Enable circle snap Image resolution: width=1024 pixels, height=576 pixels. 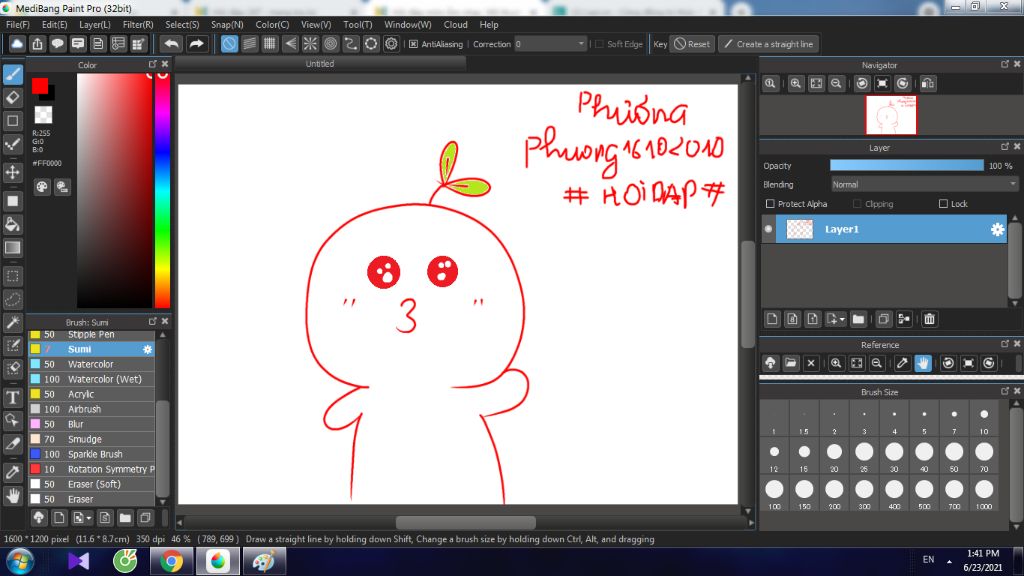(x=330, y=44)
